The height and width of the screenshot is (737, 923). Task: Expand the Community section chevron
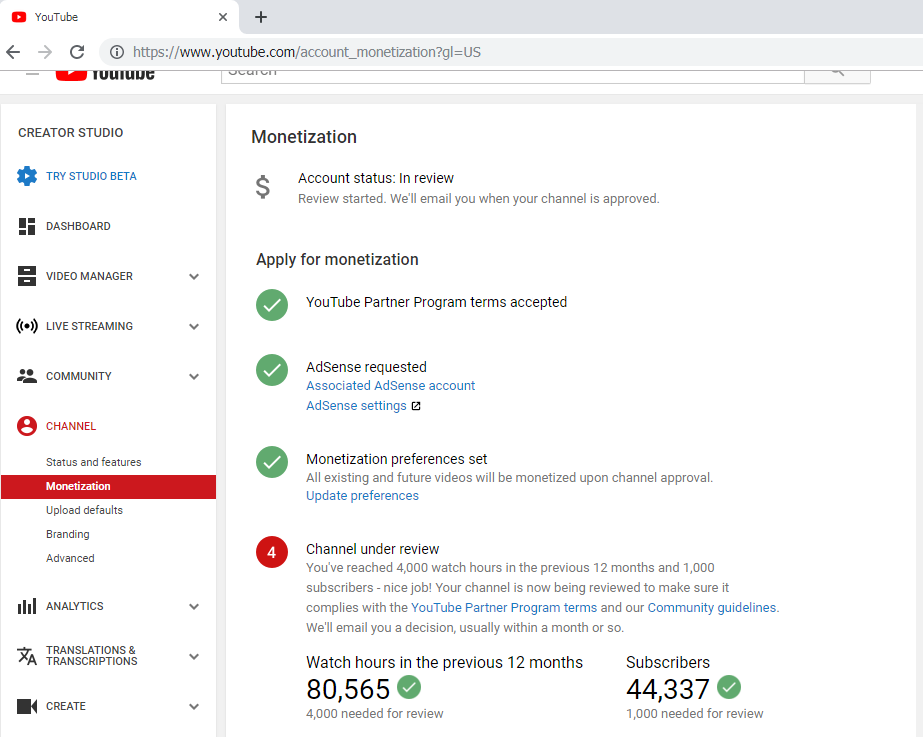tap(194, 377)
